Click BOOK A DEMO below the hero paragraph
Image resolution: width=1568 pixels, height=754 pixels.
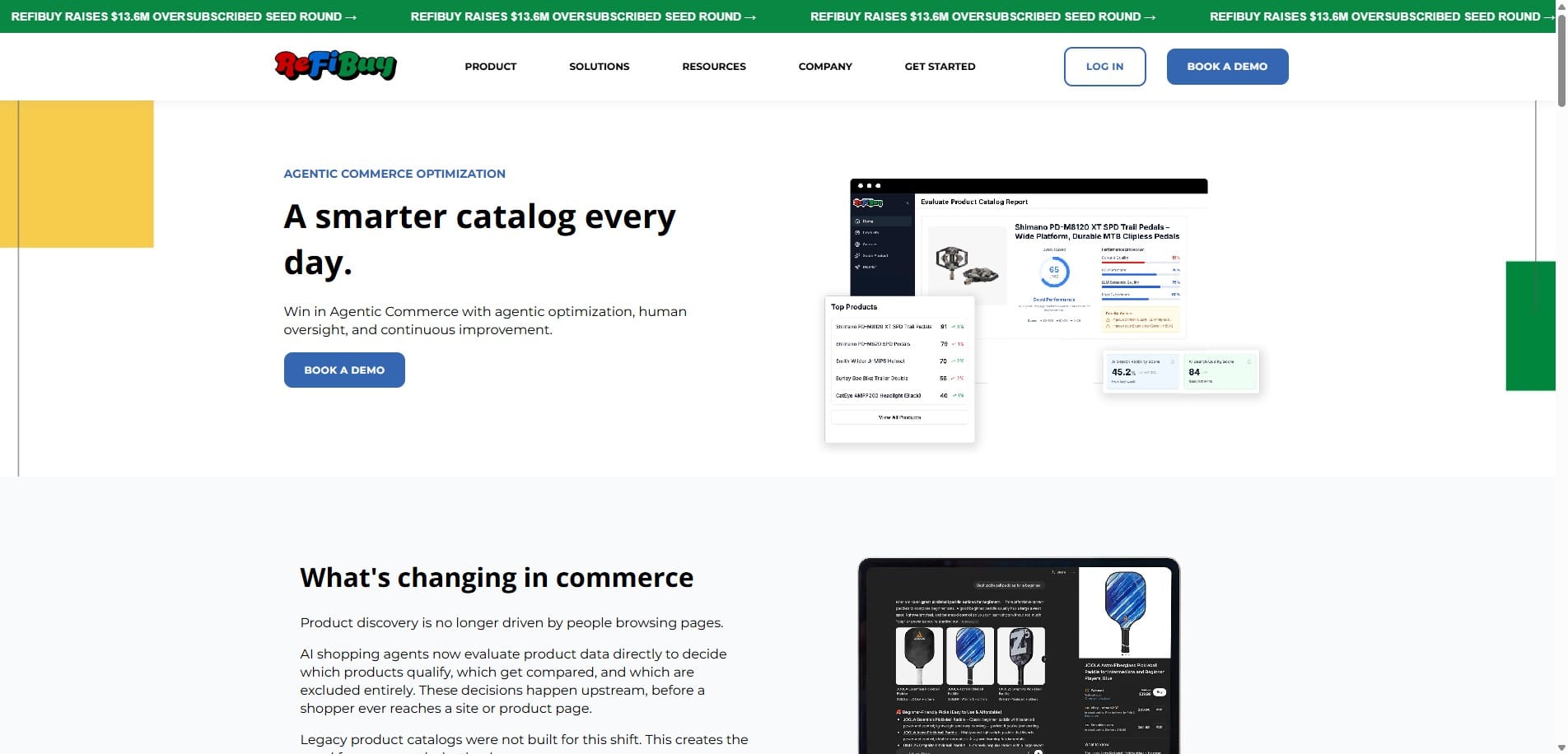tap(344, 370)
